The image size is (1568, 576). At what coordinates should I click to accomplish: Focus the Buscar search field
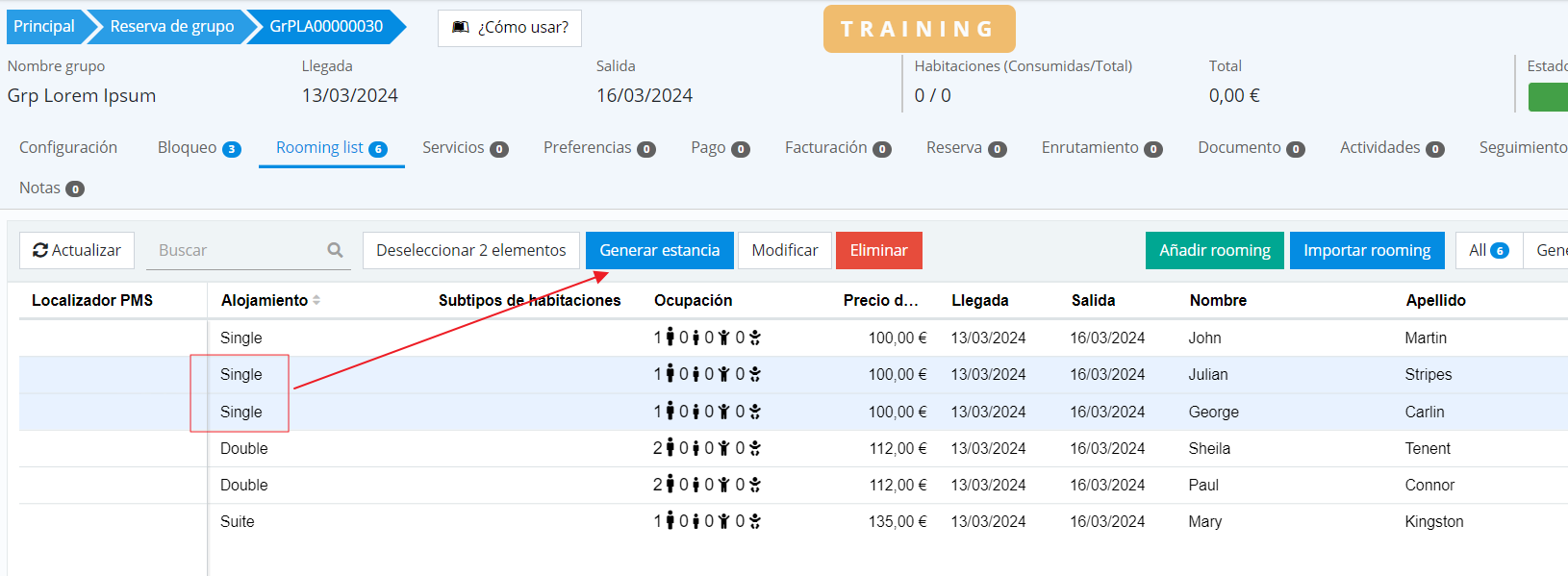pos(236,250)
